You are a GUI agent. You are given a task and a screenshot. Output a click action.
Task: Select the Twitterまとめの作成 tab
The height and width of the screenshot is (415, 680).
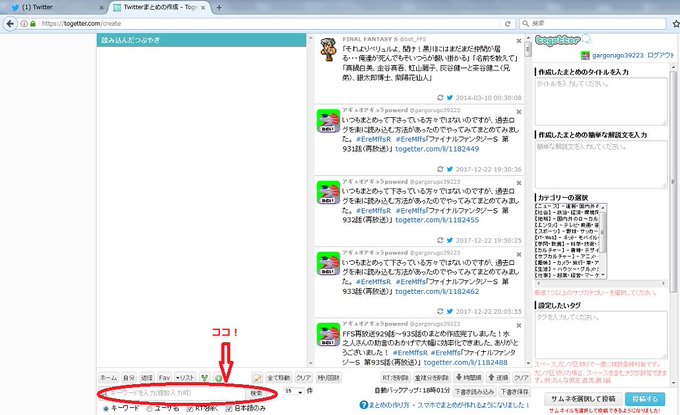tap(159, 7)
